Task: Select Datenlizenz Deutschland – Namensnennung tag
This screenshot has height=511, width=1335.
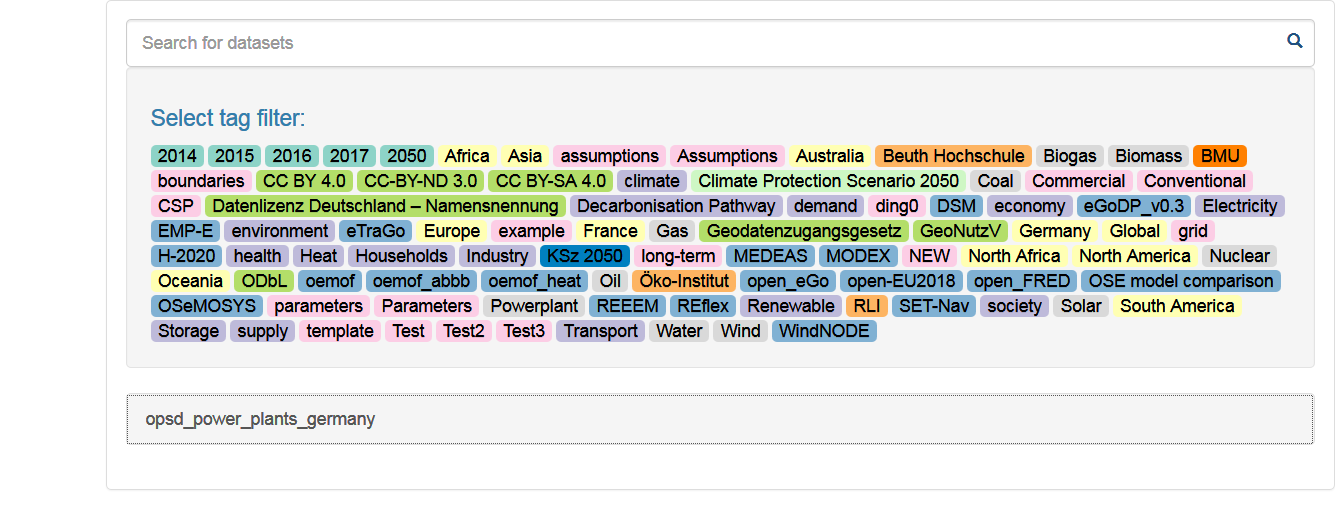Action: coord(386,206)
